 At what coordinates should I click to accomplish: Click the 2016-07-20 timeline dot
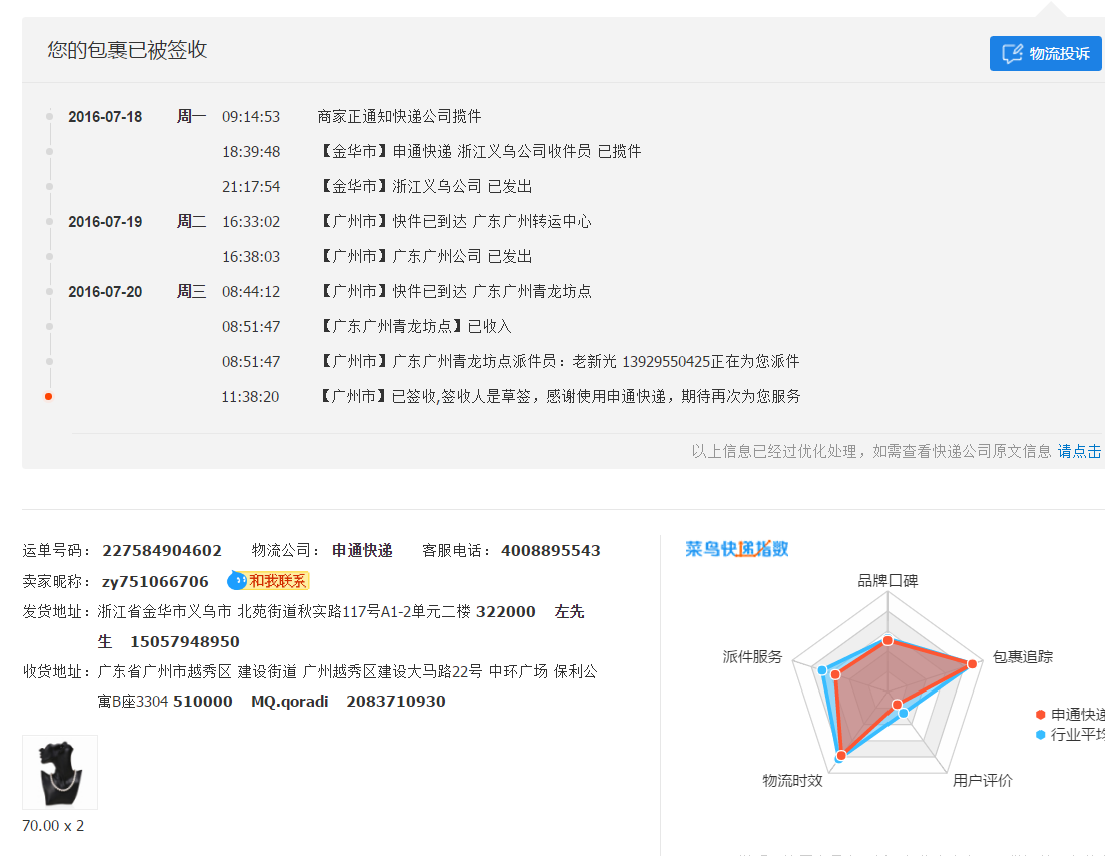[49, 292]
